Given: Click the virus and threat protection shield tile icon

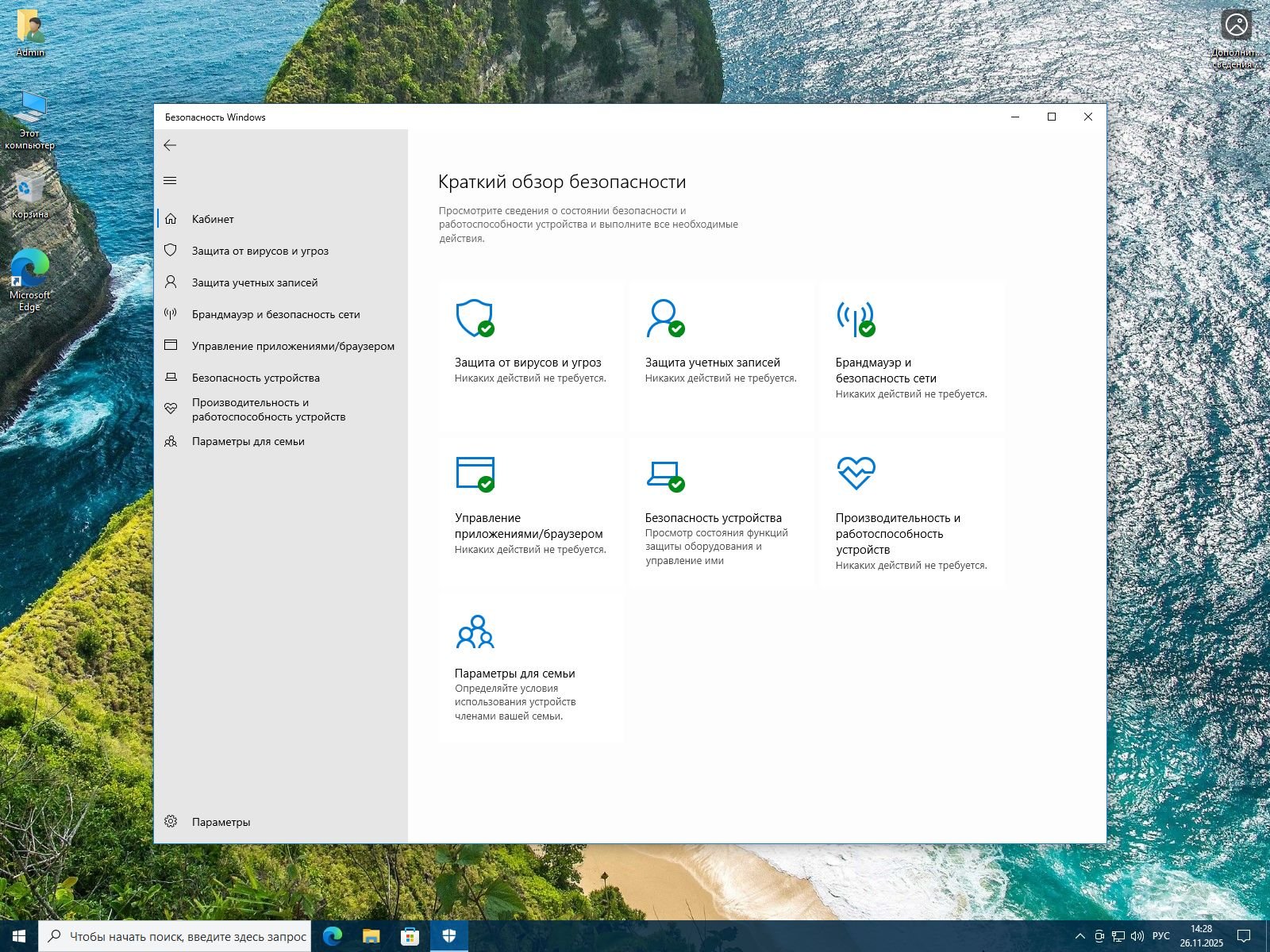Looking at the screenshot, I should point(474,318).
